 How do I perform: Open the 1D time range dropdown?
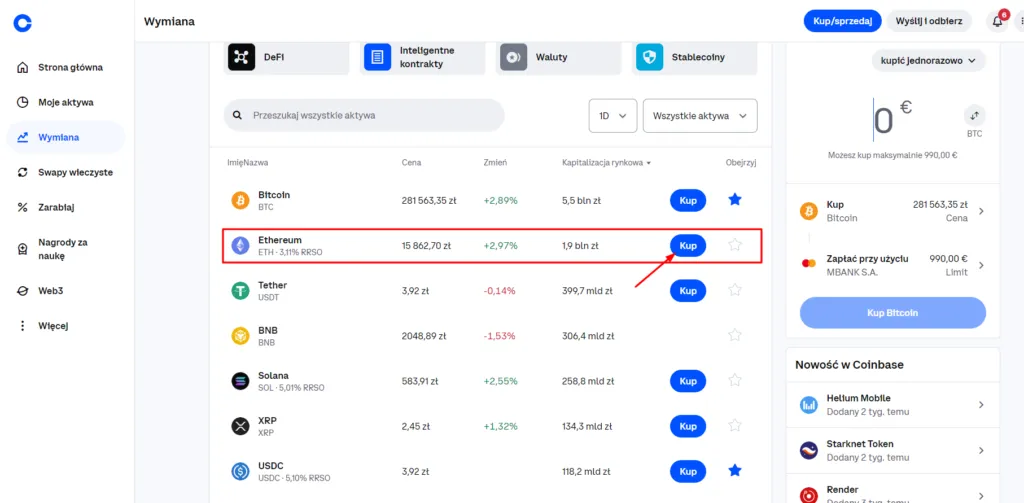point(613,116)
